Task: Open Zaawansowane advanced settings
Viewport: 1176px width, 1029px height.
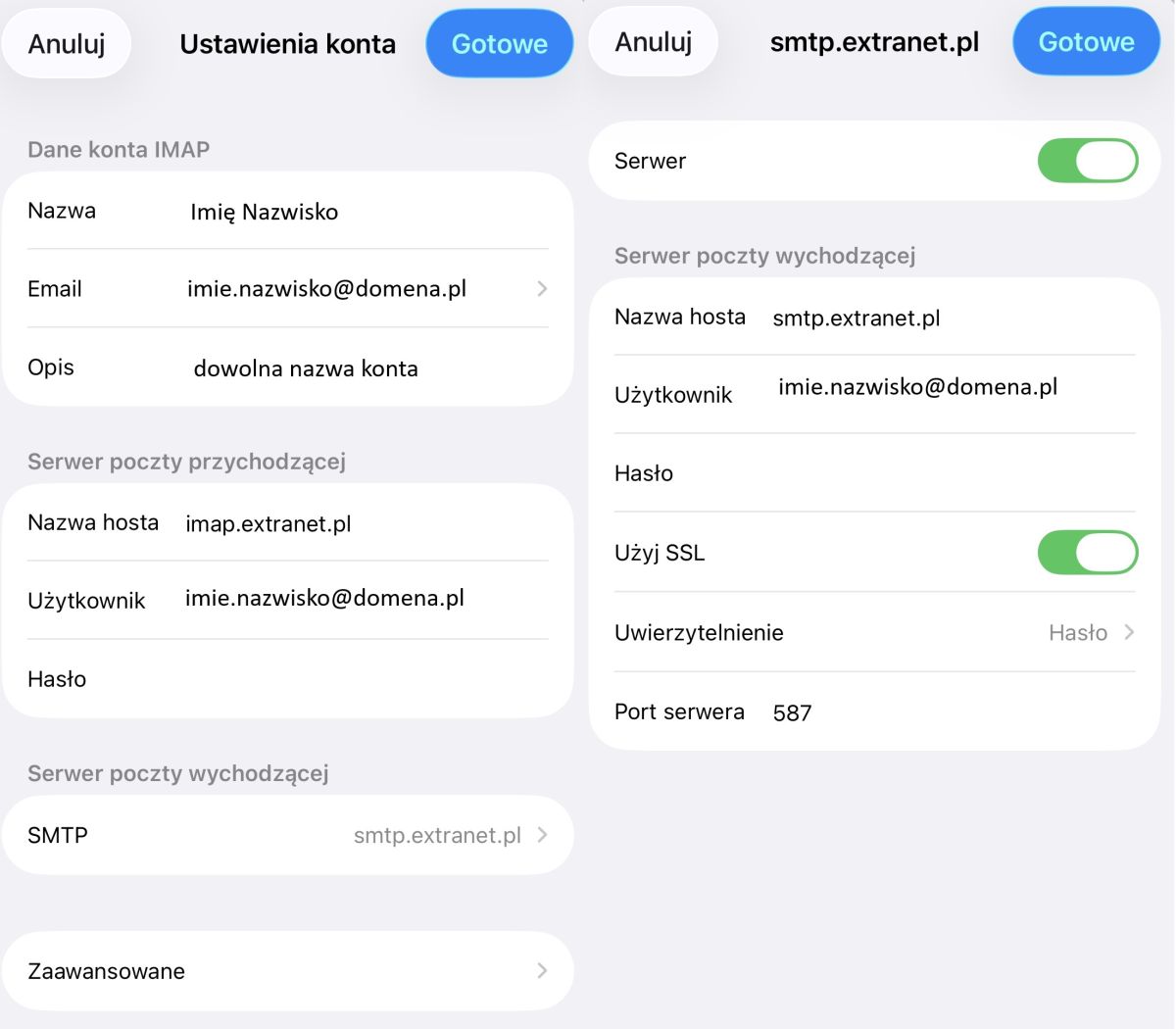Action: [287, 971]
